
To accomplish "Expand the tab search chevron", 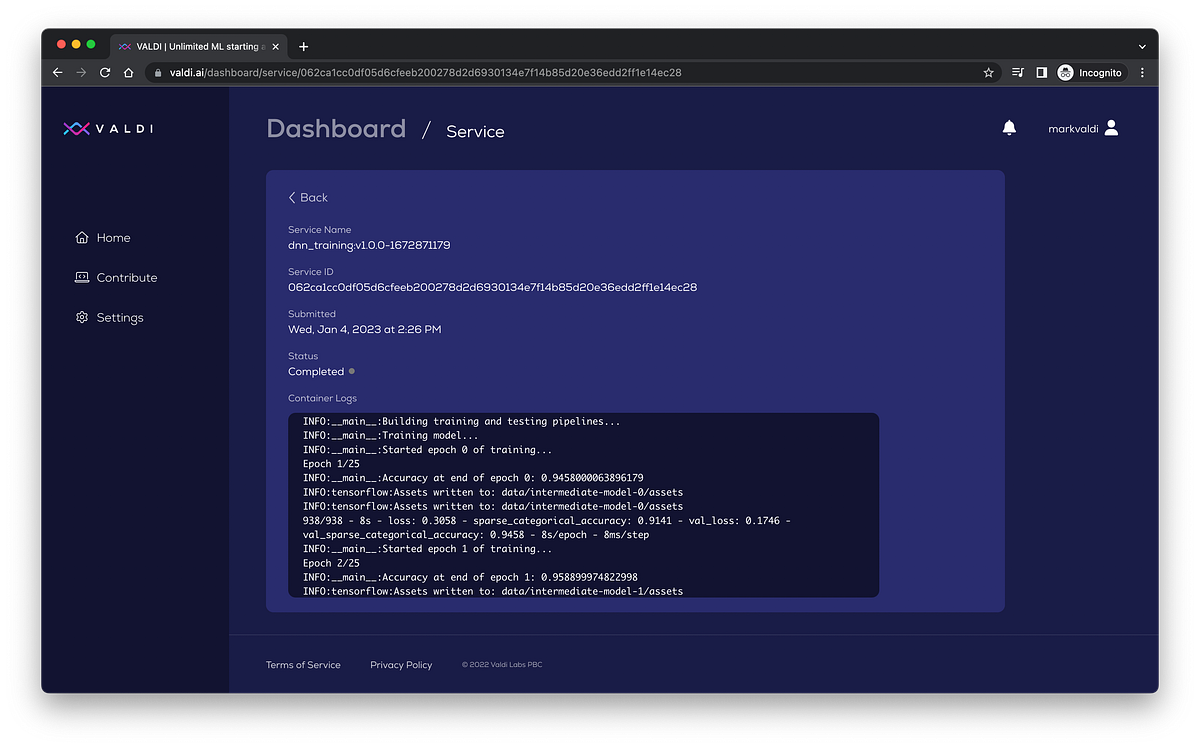I will click(x=1142, y=46).
